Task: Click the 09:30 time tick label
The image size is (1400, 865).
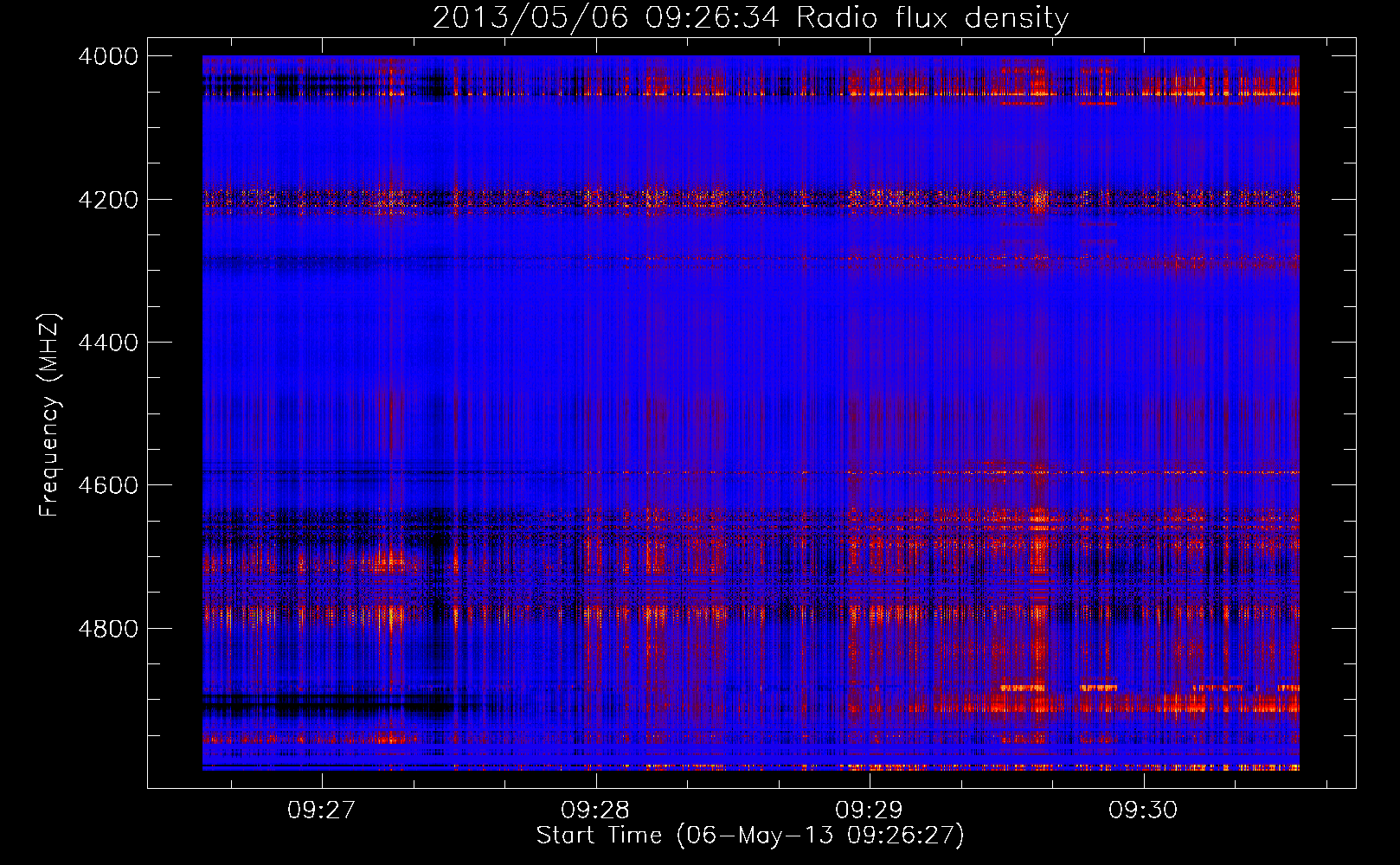Action: (x=1143, y=811)
